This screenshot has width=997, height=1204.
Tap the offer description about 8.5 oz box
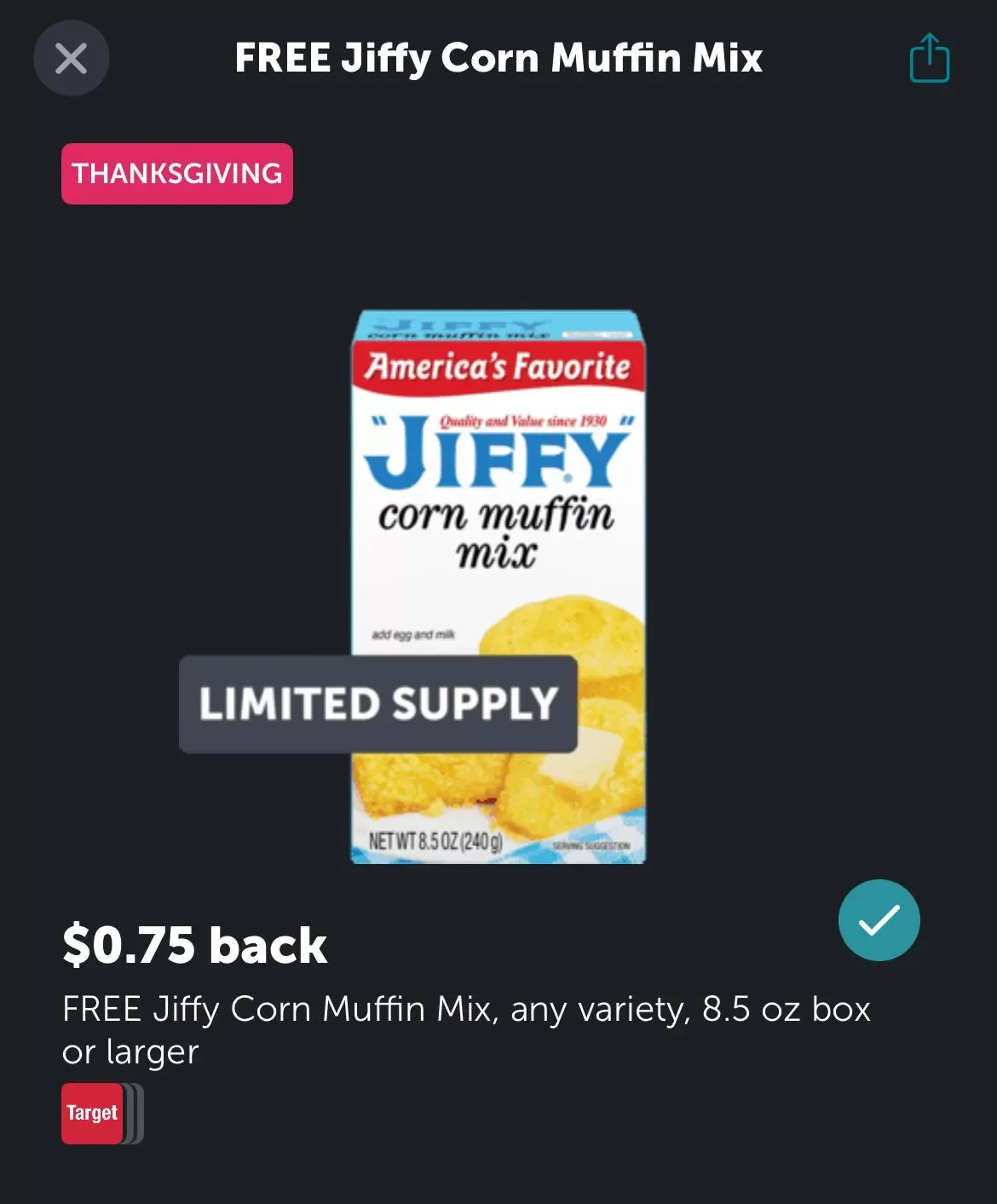click(466, 1029)
